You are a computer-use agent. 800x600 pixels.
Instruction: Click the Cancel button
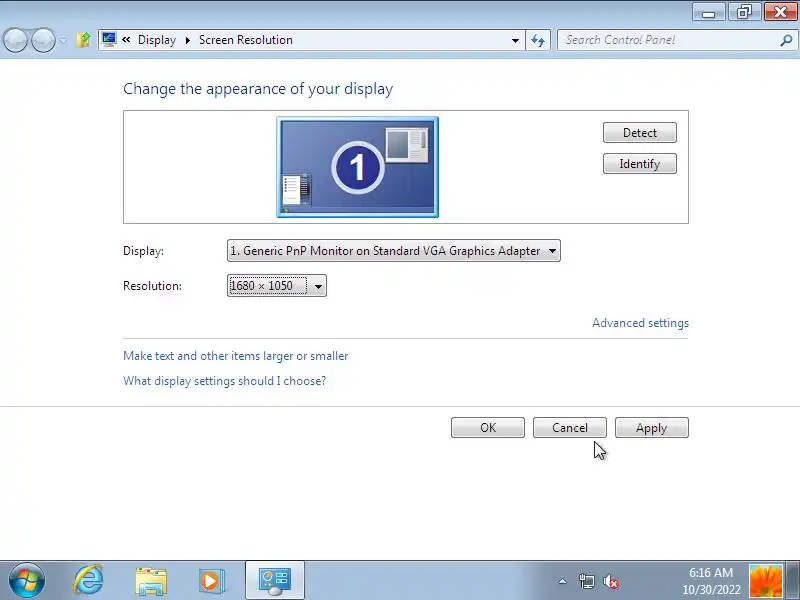[570, 428]
